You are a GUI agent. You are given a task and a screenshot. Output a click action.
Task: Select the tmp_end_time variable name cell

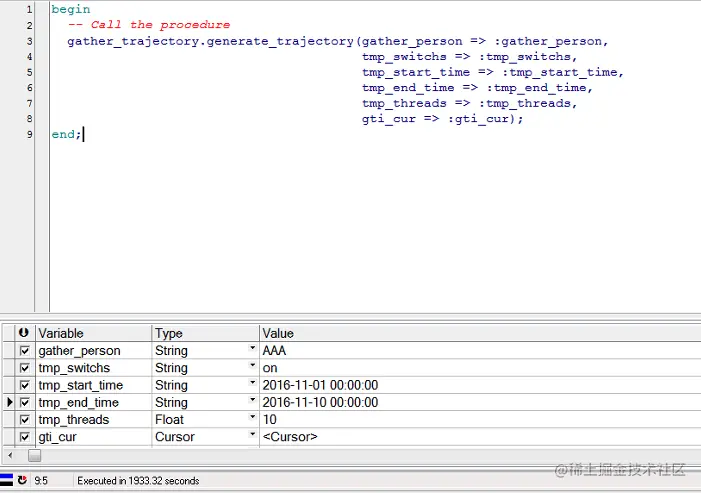93,403
